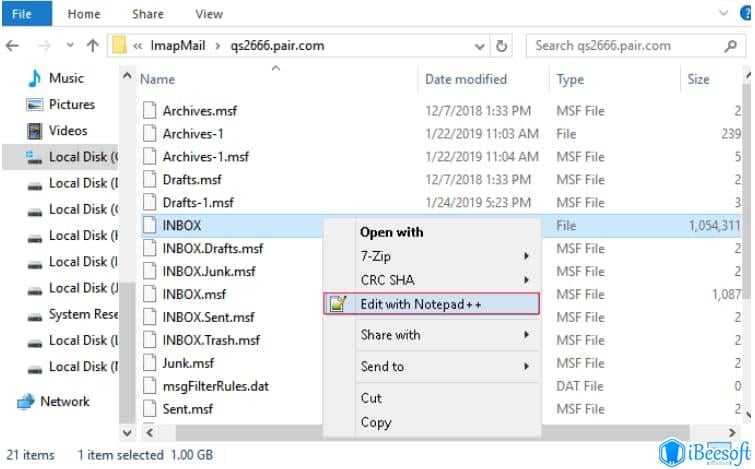Click the folder icon in address bar
The width and height of the screenshot is (755, 469).
coord(119,46)
